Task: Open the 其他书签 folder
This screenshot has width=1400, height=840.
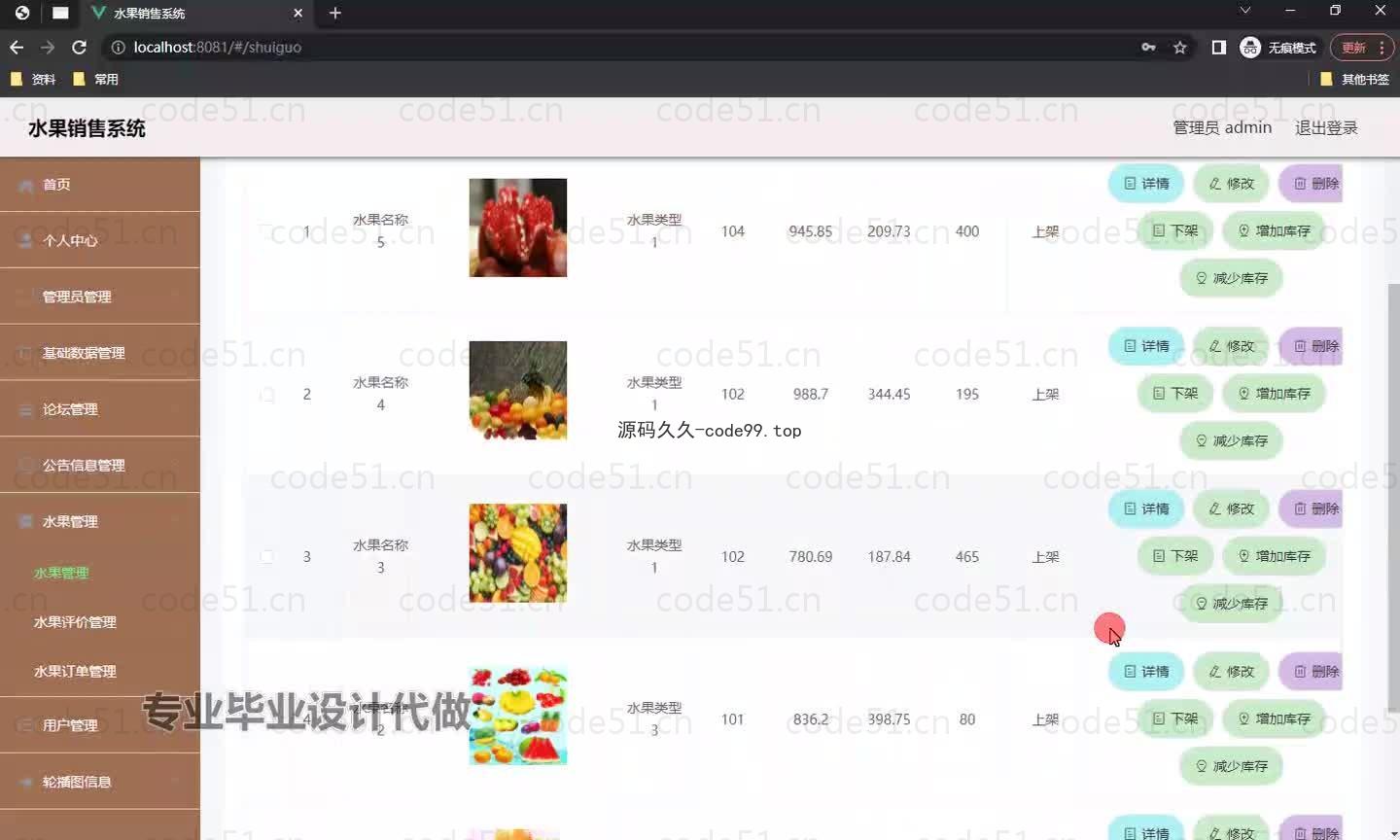Action: [x=1355, y=79]
